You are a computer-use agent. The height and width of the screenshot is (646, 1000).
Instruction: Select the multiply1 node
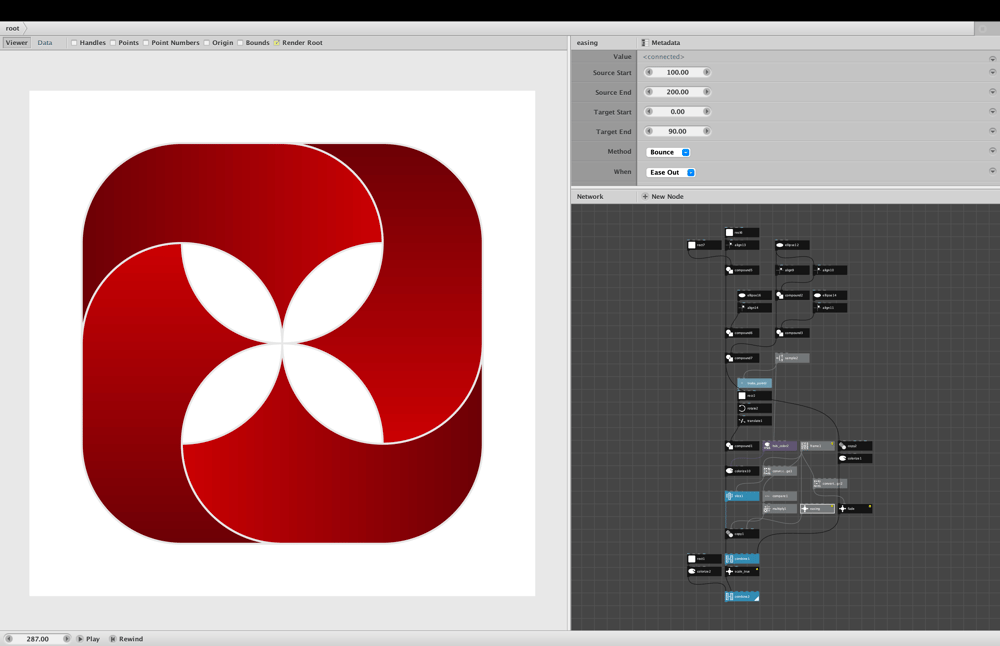pyautogui.click(x=780, y=509)
